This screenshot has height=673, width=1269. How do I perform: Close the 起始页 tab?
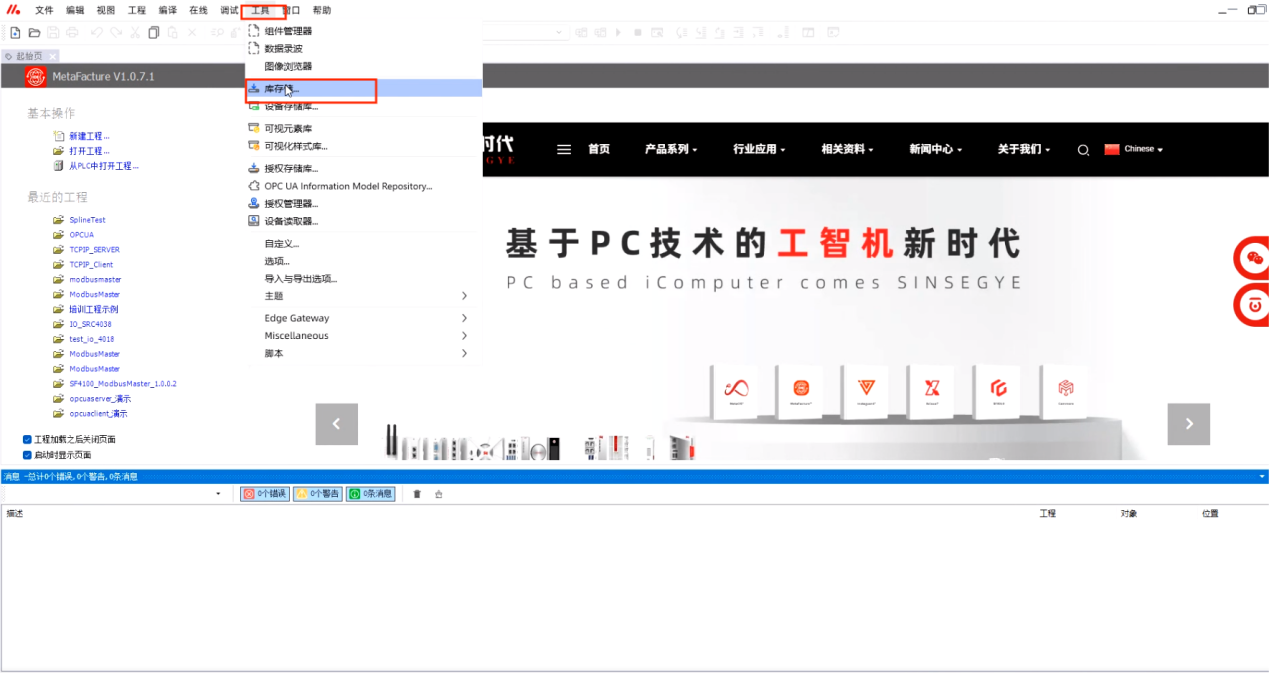54,56
